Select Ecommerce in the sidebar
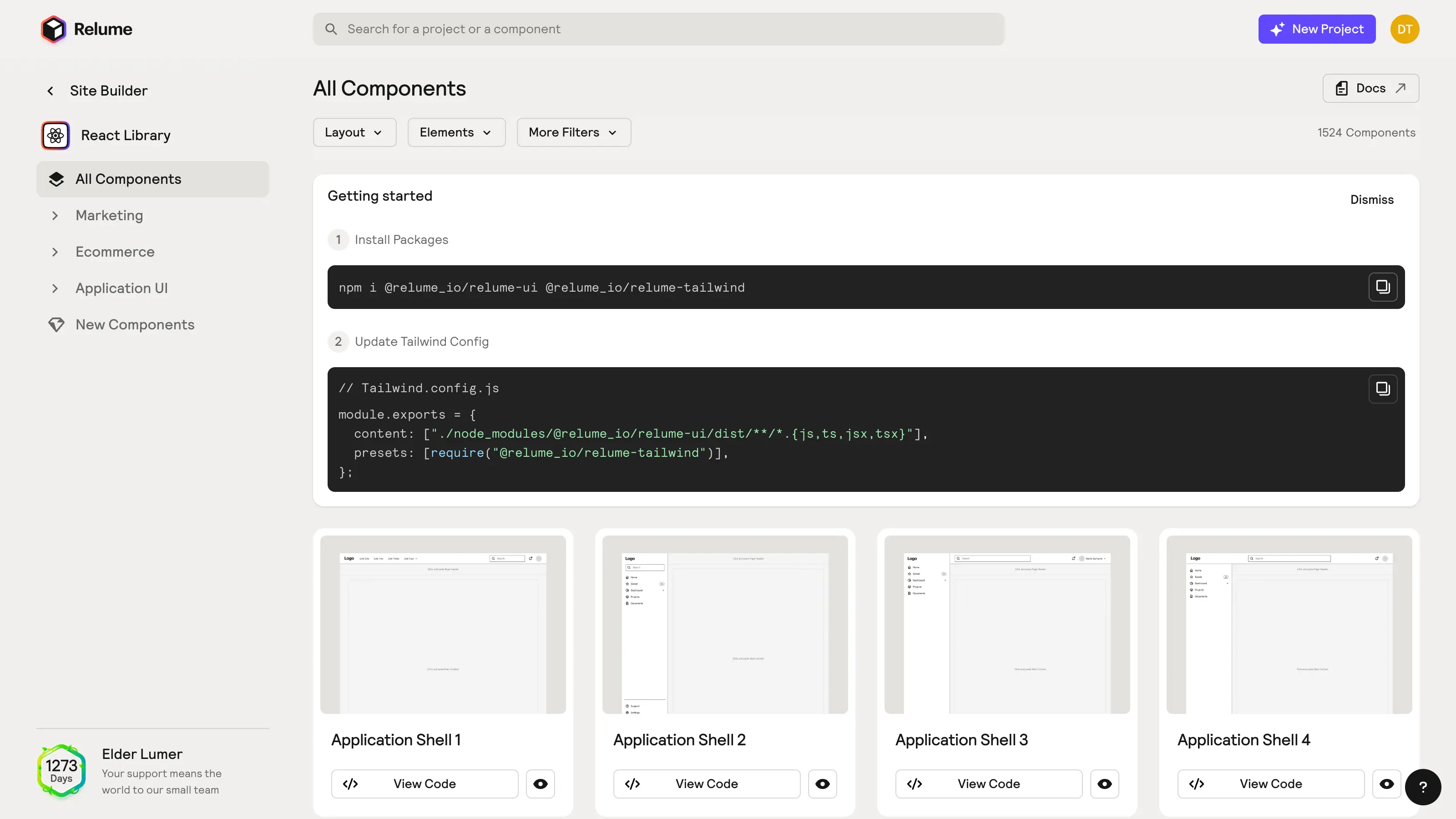1456x819 pixels. pyautogui.click(x=152, y=252)
